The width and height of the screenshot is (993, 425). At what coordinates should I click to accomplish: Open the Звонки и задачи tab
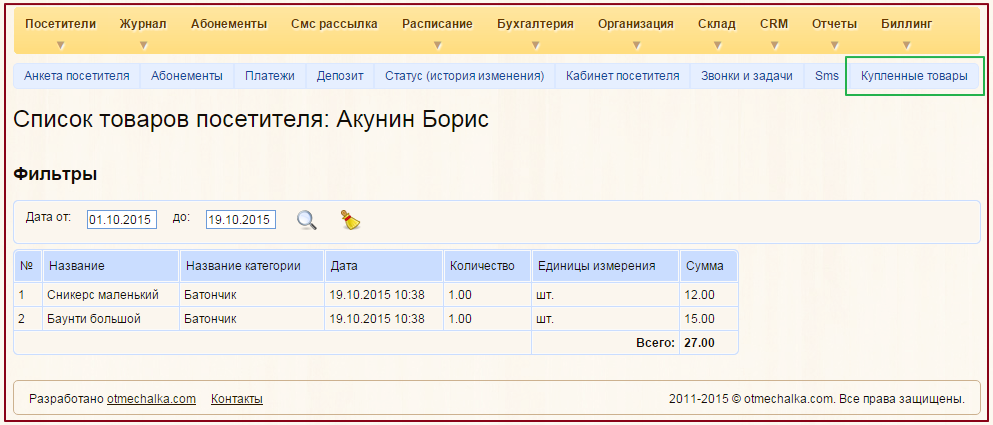(747, 76)
